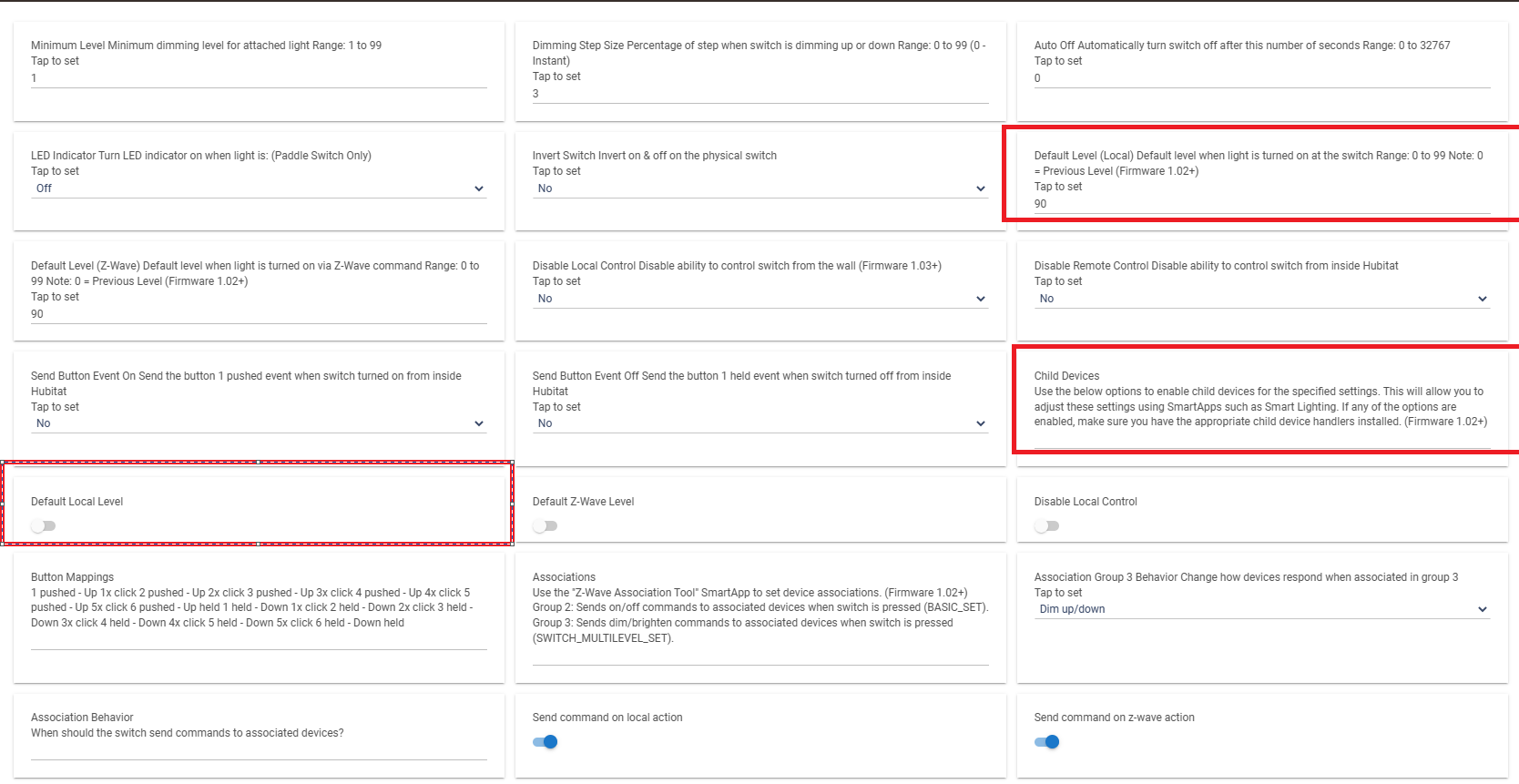Viewport: 1519px width, 784px height.
Task: Focus the Auto Off seconds field
Action: 1261,78
